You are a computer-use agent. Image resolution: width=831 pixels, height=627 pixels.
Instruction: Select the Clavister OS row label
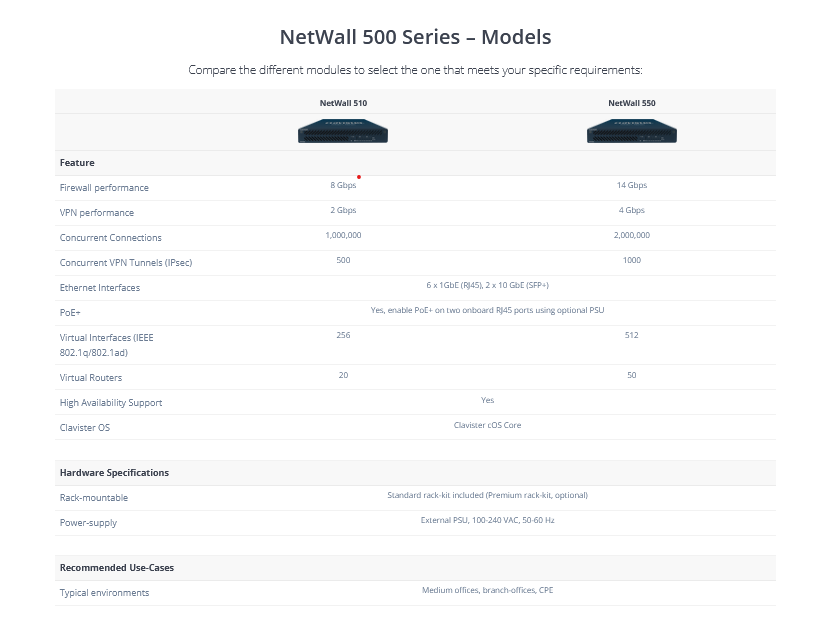(85, 428)
